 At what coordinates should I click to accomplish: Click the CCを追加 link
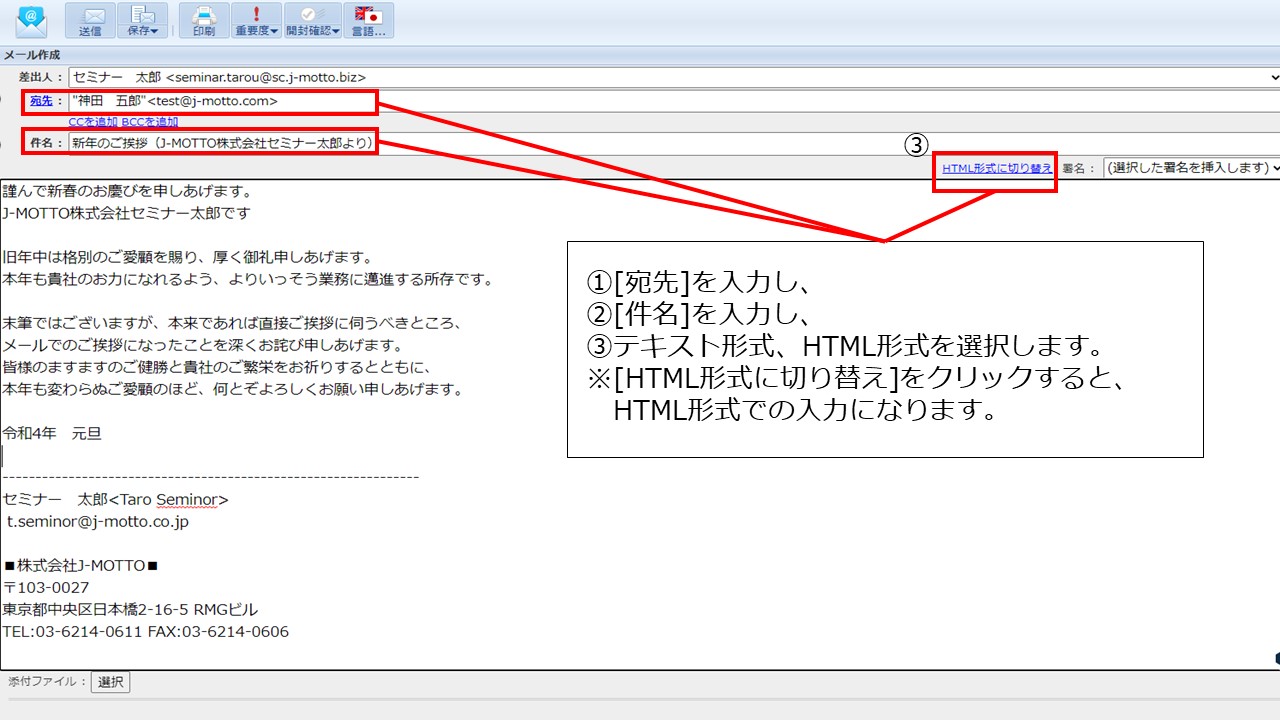tap(93, 122)
